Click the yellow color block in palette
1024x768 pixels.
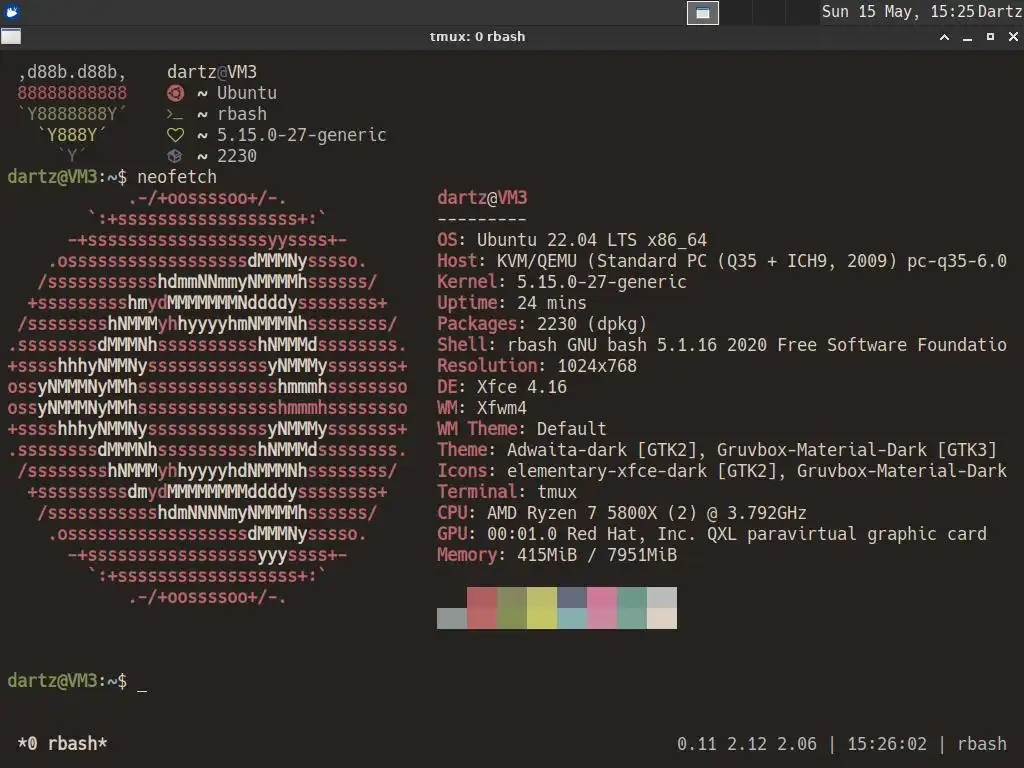click(542, 608)
